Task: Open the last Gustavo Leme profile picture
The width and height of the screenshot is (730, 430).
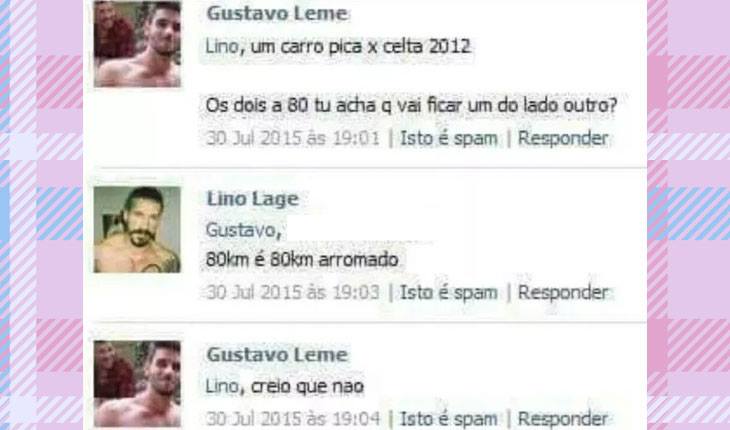Action: pyautogui.click(x=137, y=383)
